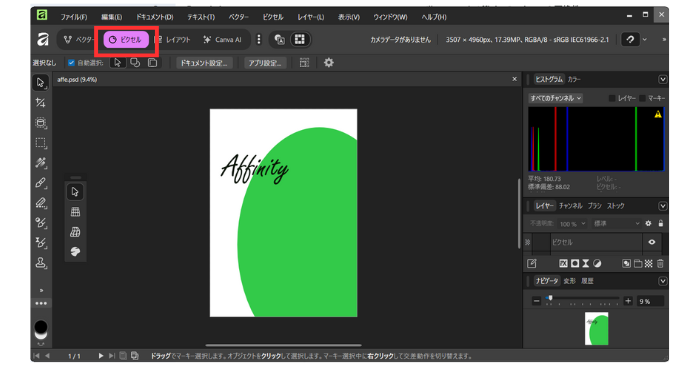
Task: Open the 標準 blend mode dropdown
Action: pyautogui.click(x=616, y=223)
